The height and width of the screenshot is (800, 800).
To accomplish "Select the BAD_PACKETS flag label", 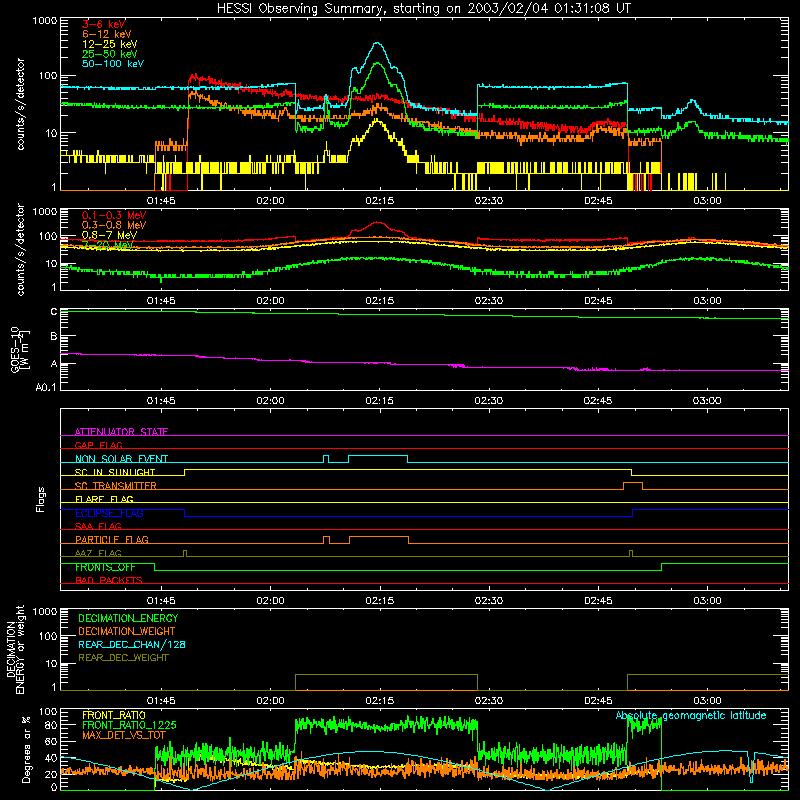I will point(109,580).
